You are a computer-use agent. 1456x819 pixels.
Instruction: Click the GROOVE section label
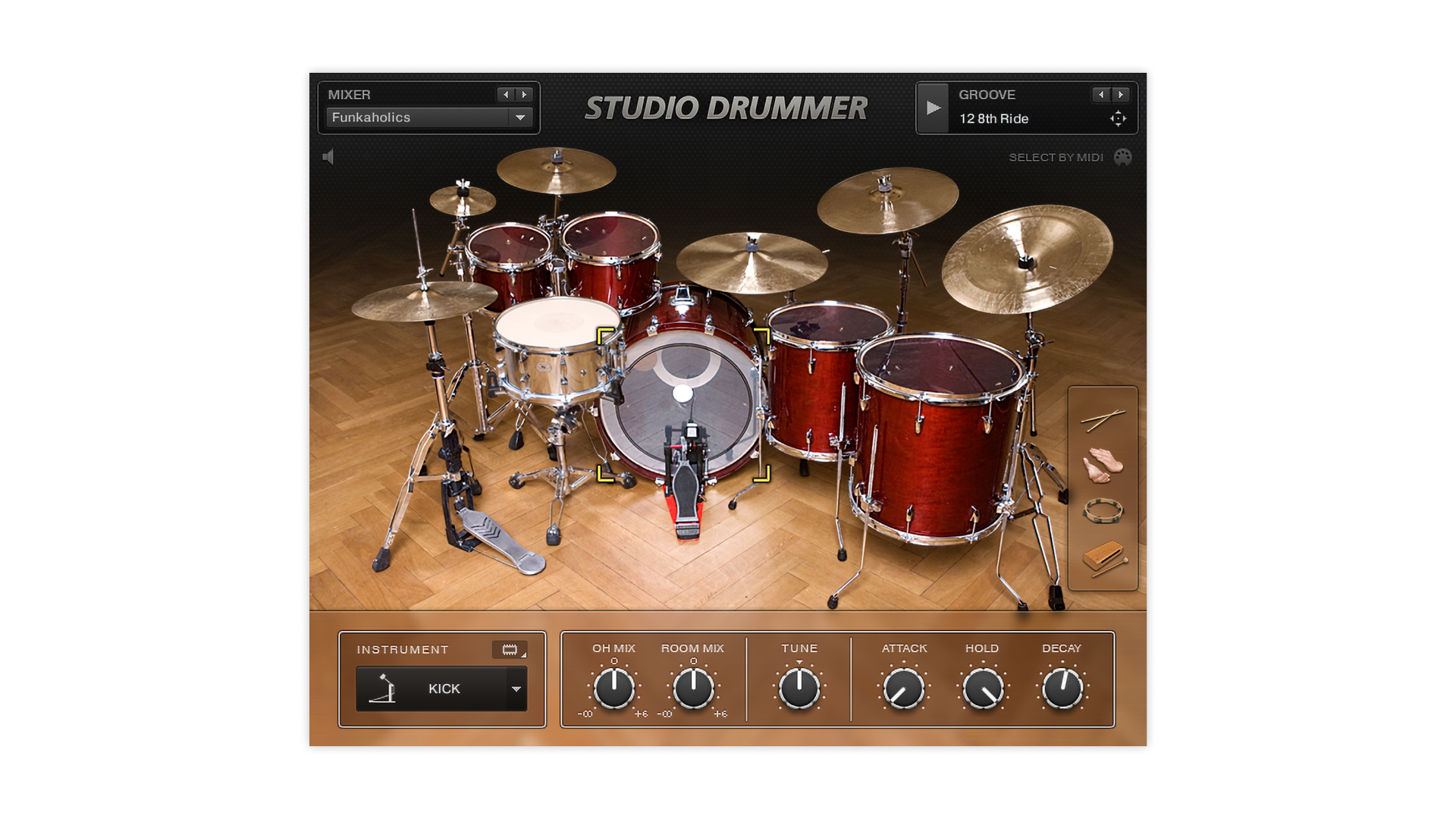pos(987,95)
